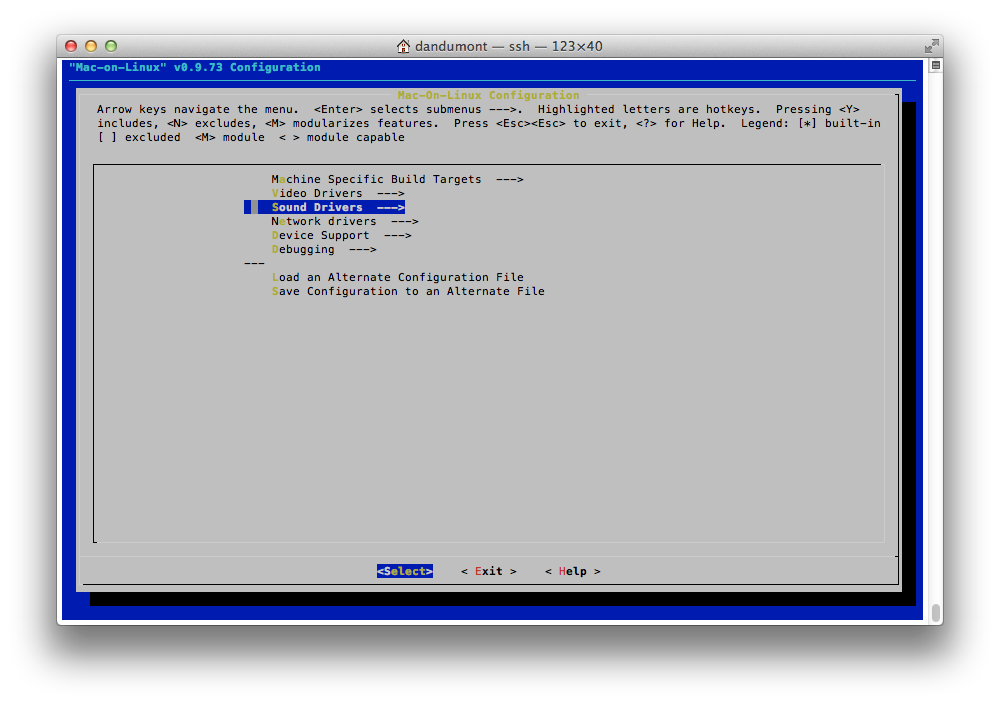The height and width of the screenshot is (704, 1000).
Task: Close the terminal window with red button
Action: pyautogui.click(x=71, y=46)
